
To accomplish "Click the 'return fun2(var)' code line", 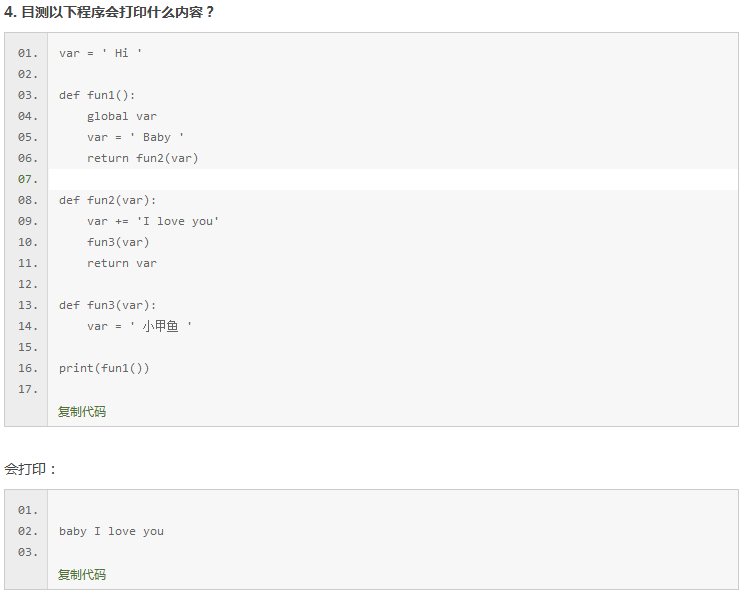I will click(x=143, y=158).
